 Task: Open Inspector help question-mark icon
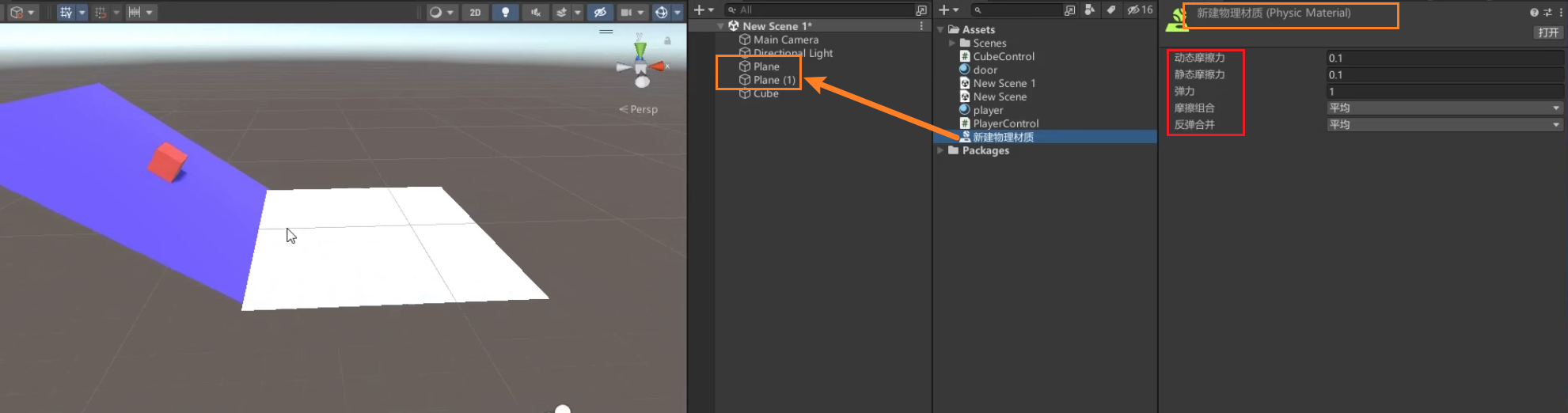click(1534, 13)
